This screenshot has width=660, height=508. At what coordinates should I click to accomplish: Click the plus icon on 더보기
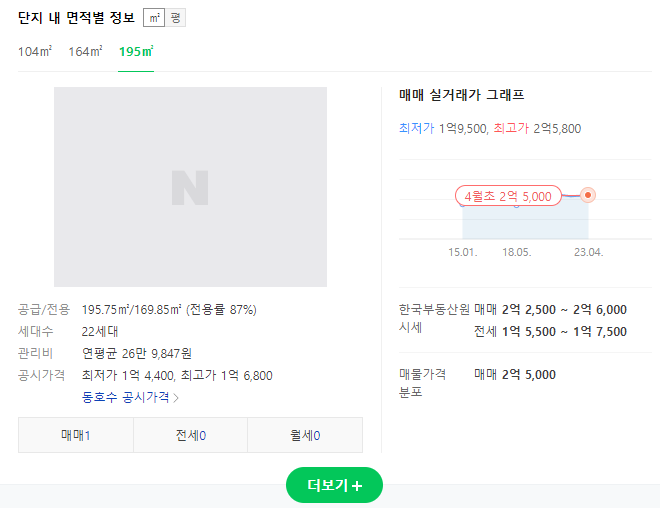[x=357, y=486]
